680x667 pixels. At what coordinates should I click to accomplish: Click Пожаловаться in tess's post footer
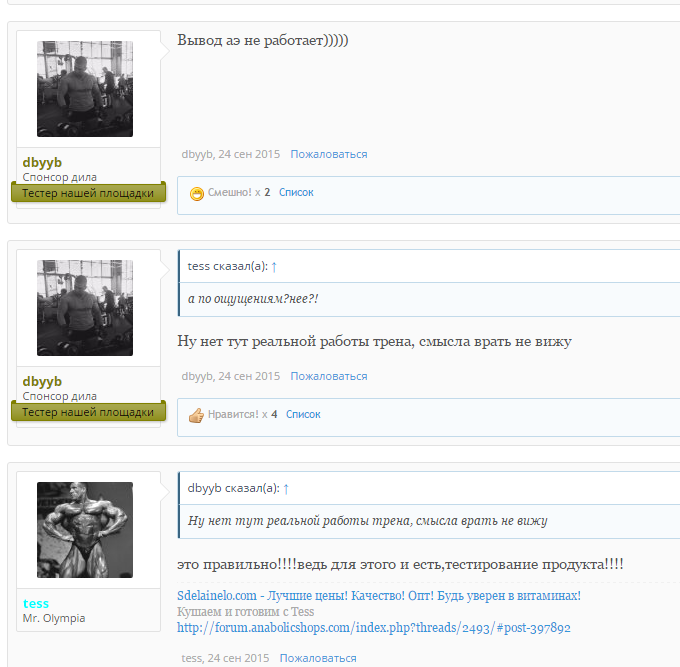pyautogui.click(x=317, y=658)
